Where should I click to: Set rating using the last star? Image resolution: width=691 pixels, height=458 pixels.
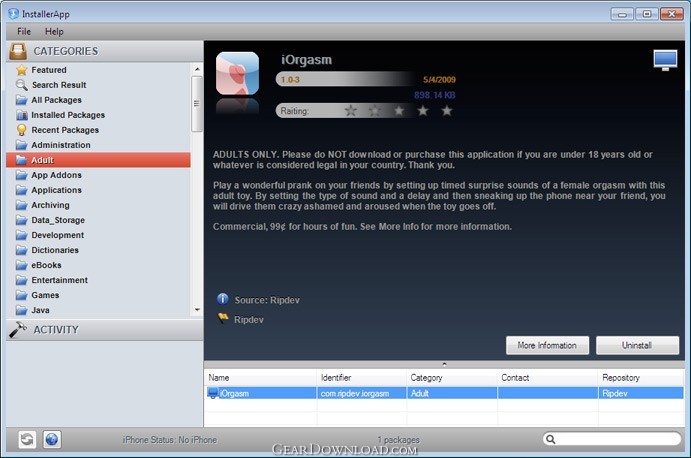[x=447, y=110]
